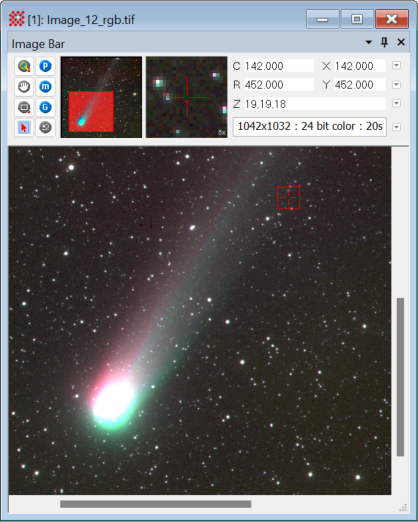The image size is (418, 522).
Task: Open the dropdown beside Y coordinate field
Action: tap(396, 84)
